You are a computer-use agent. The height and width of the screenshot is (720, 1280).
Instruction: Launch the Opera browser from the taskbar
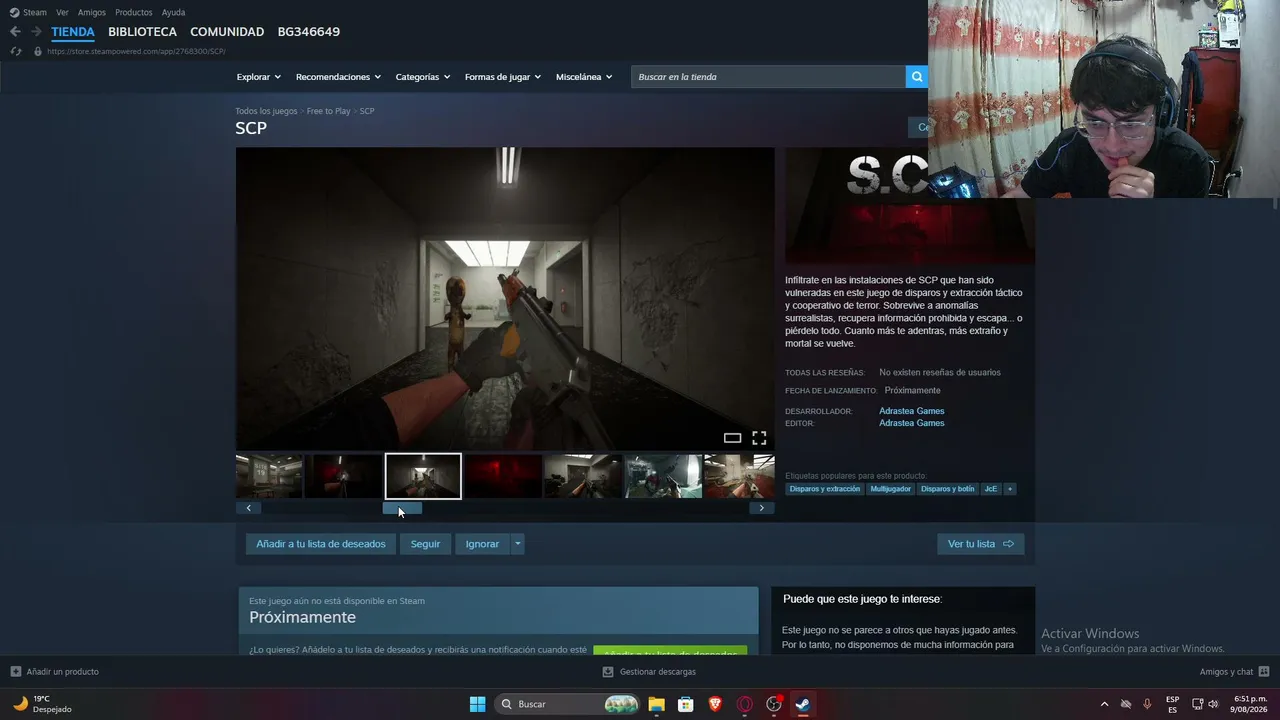[x=744, y=704]
